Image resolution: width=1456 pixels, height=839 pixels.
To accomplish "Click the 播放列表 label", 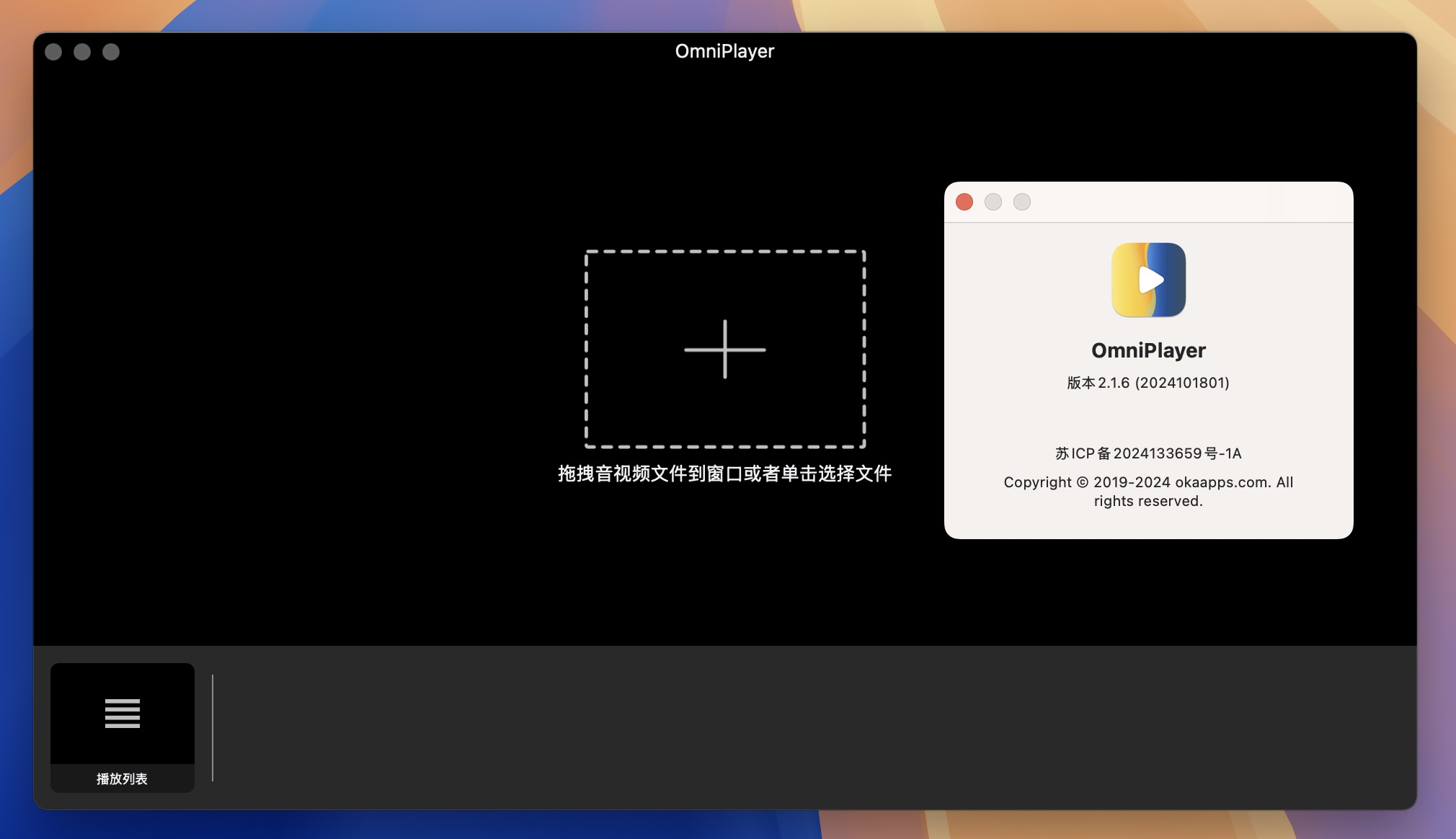I will pyautogui.click(x=122, y=778).
